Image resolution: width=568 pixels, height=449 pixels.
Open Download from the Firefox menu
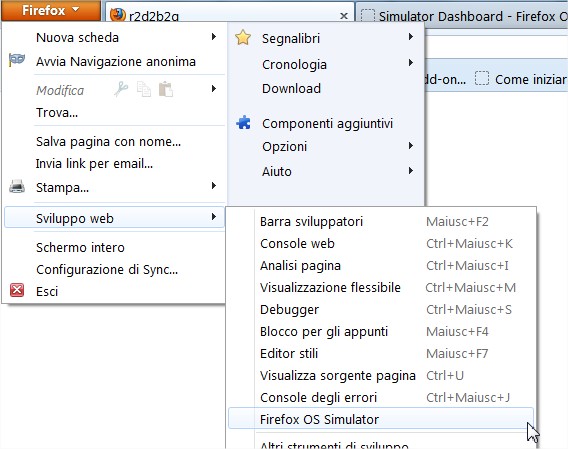291,88
